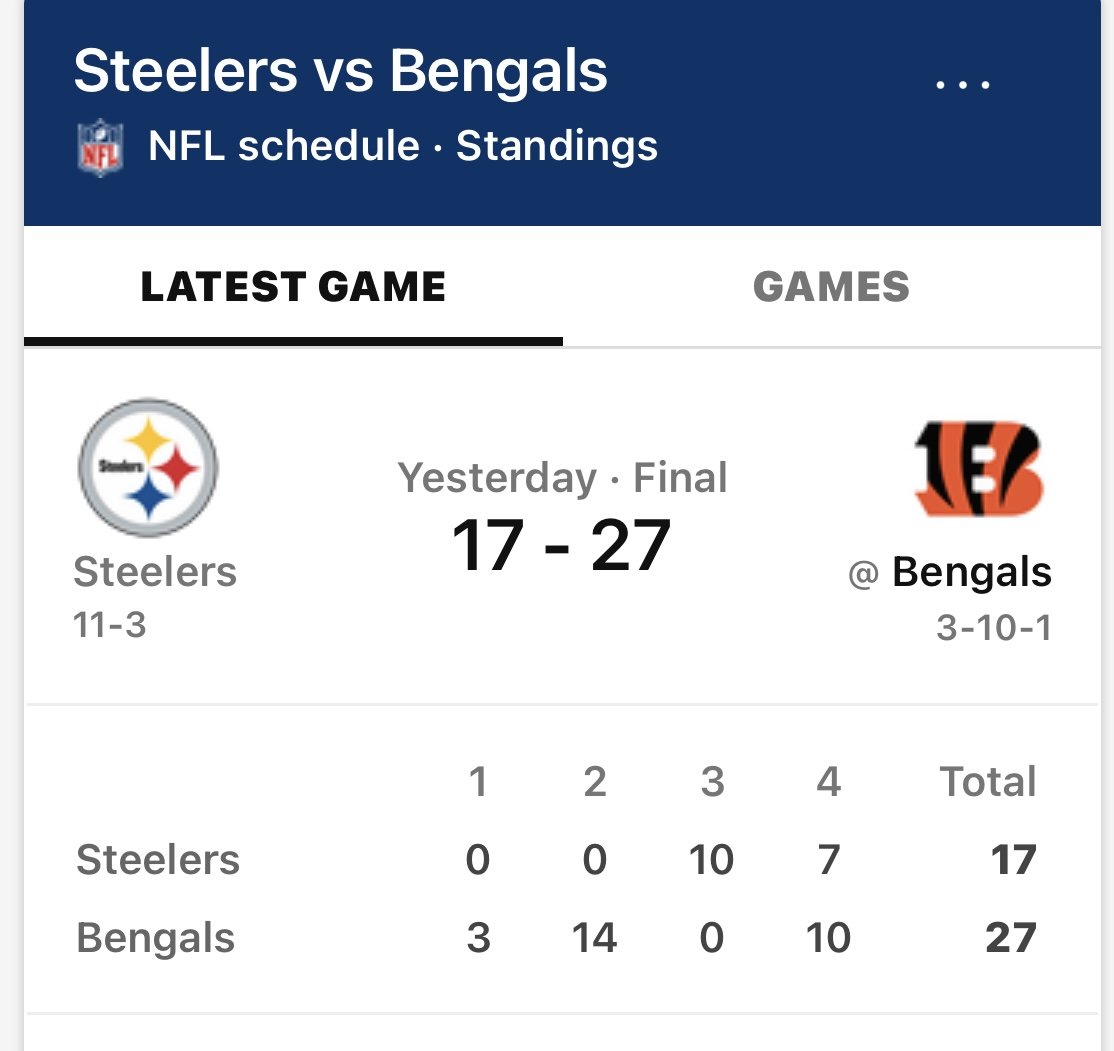Viewport: 1114px width, 1051px height.
Task: Click the Steelers vs Bengals title
Action: click(x=340, y=70)
